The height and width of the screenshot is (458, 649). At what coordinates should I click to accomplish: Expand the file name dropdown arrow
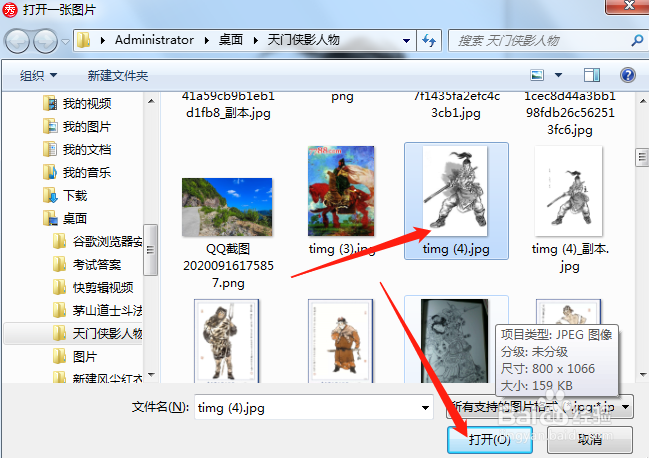(x=425, y=408)
